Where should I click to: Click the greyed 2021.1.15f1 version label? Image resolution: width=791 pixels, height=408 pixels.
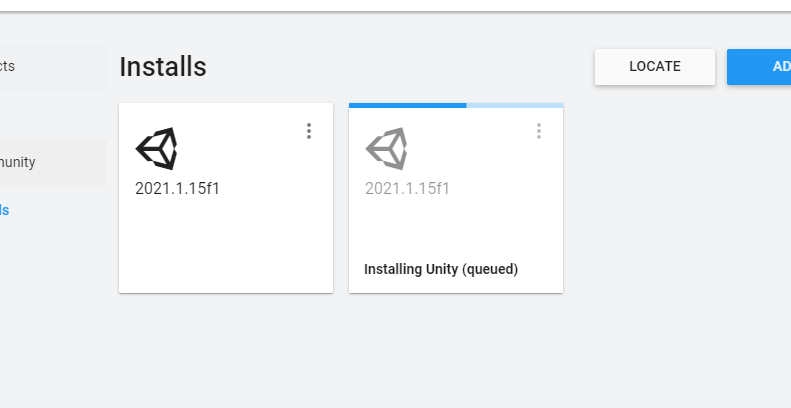tap(407, 188)
